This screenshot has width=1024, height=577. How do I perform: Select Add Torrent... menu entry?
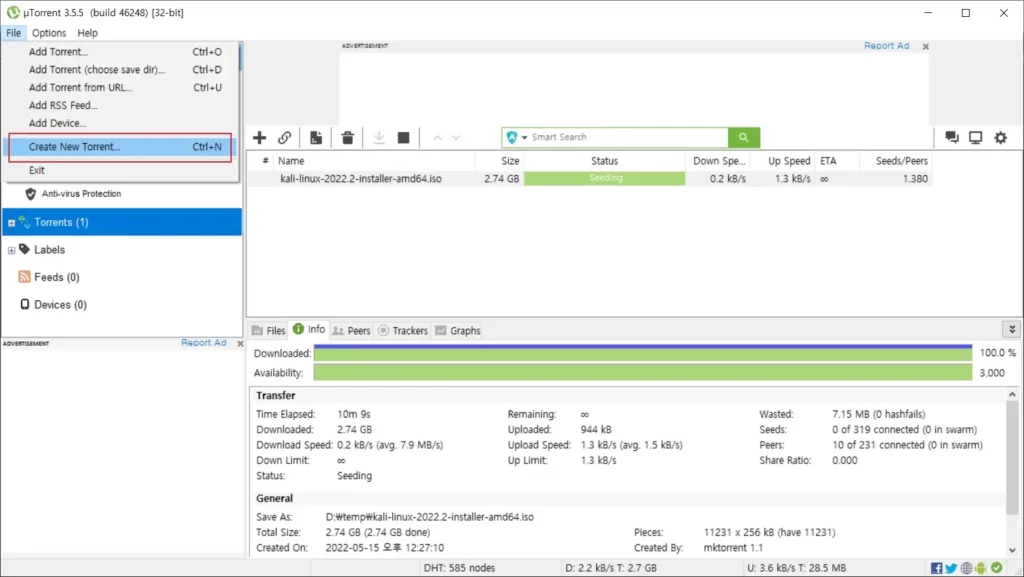point(121,52)
